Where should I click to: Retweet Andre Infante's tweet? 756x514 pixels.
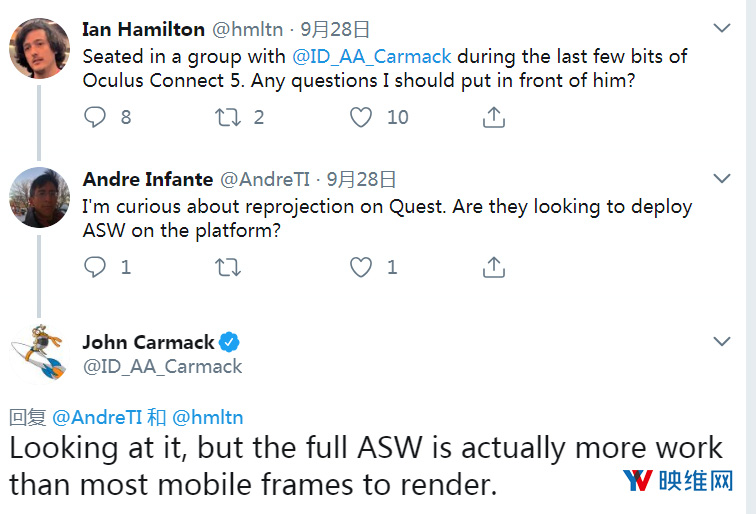coord(228,267)
